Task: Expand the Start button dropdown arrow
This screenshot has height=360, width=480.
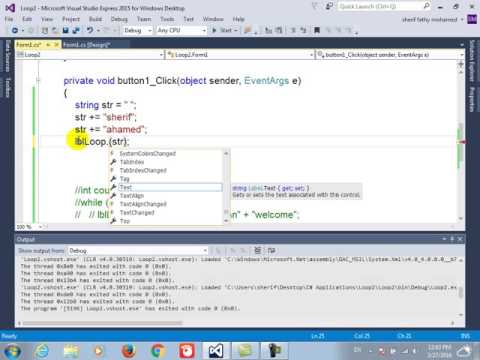Action: pyautogui.click(x=236, y=31)
